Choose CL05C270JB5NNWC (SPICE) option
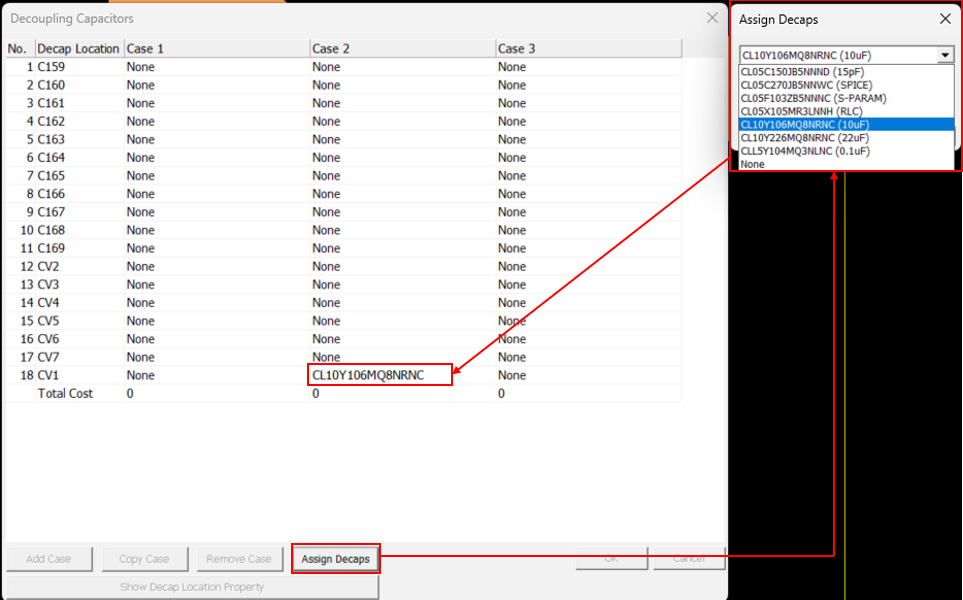Viewport: 963px width, 600px height. pyautogui.click(x=806, y=85)
